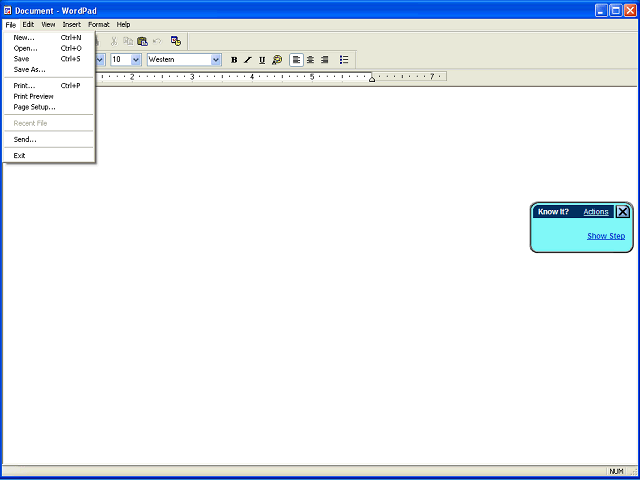Close the Know It? panel
Viewport: 640px width, 480px height.
click(623, 211)
